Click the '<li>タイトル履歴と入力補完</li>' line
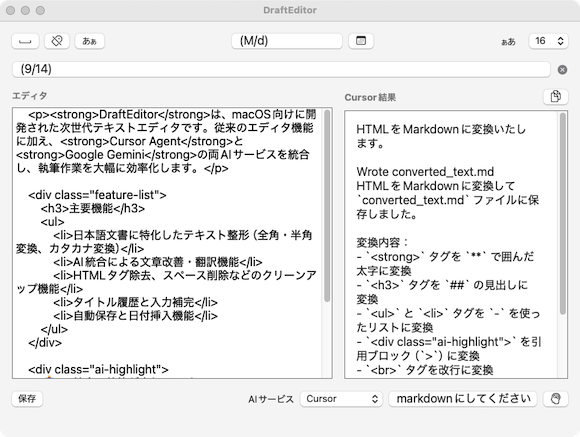The height and width of the screenshot is (437, 580). pos(135,302)
